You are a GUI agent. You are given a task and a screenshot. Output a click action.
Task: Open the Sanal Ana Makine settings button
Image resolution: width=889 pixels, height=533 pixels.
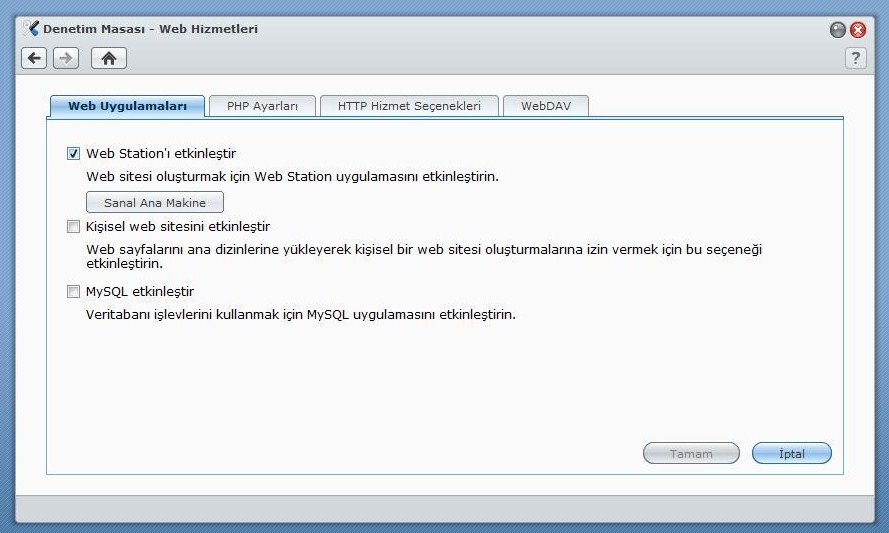(x=155, y=202)
